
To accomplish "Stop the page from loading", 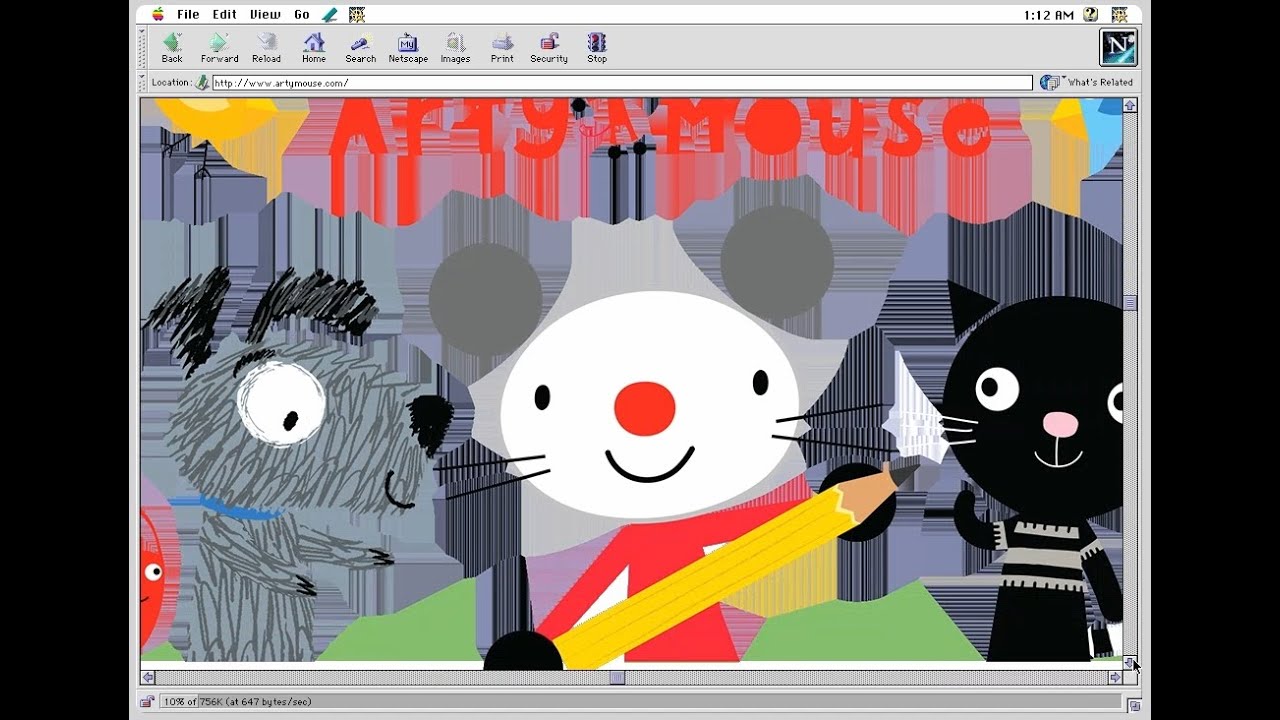I will point(597,47).
